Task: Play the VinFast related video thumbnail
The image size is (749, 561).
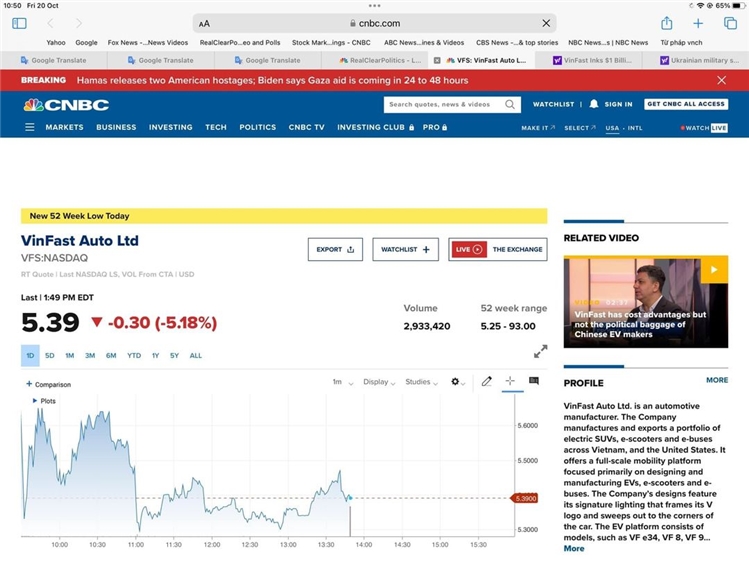Action: [x=646, y=302]
